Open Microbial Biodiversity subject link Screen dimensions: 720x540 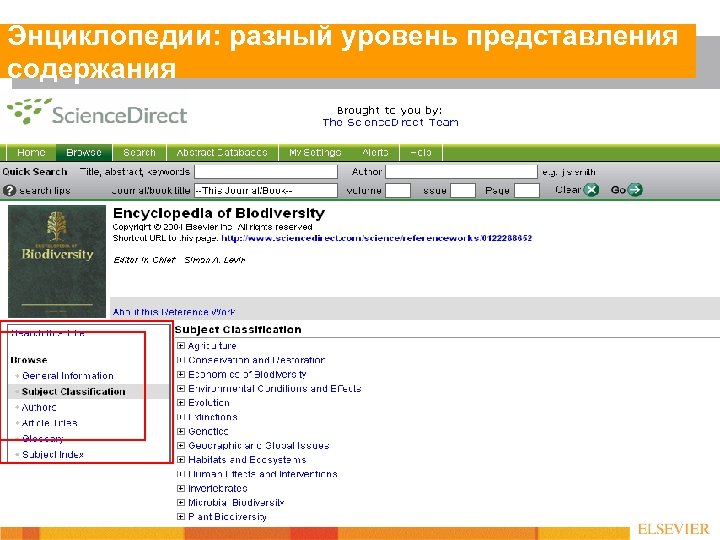[236, 502]
